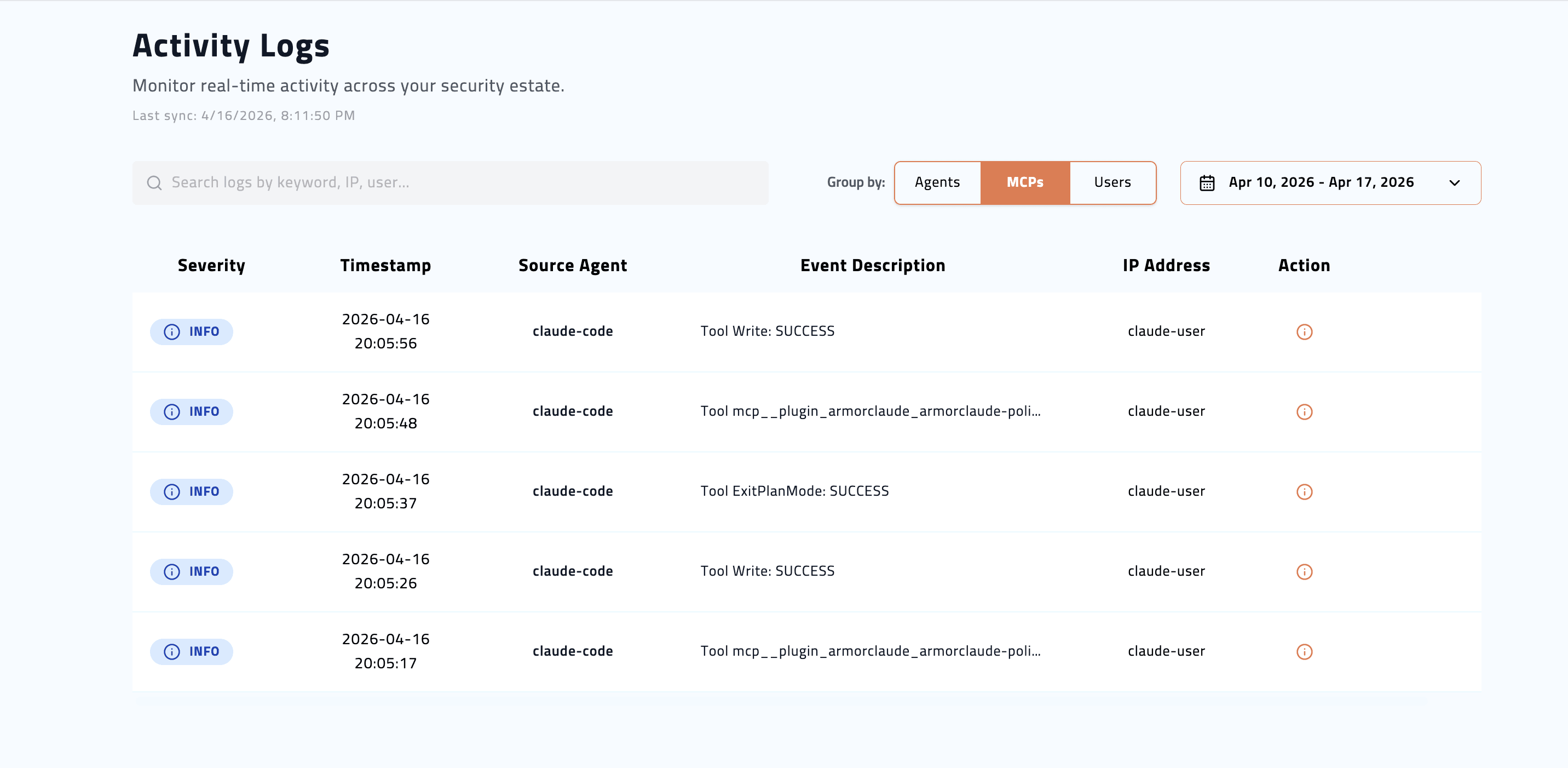1568x768 pixels.
Task: Click the truncated mcp__plugin_armorclaude event description
Action: coord(871,411)
